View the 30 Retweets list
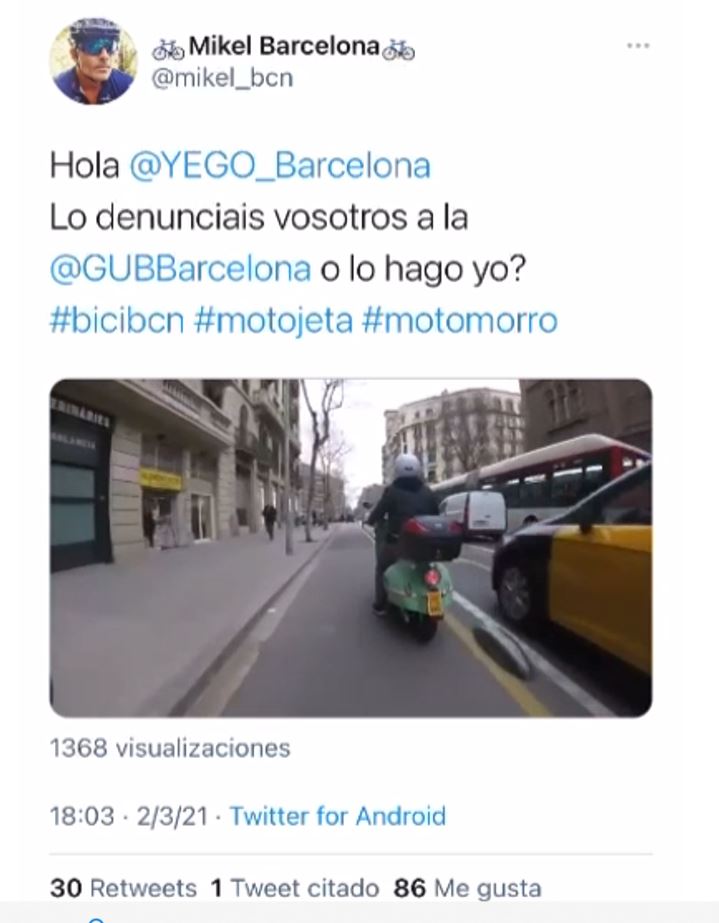 pos(123,888)
